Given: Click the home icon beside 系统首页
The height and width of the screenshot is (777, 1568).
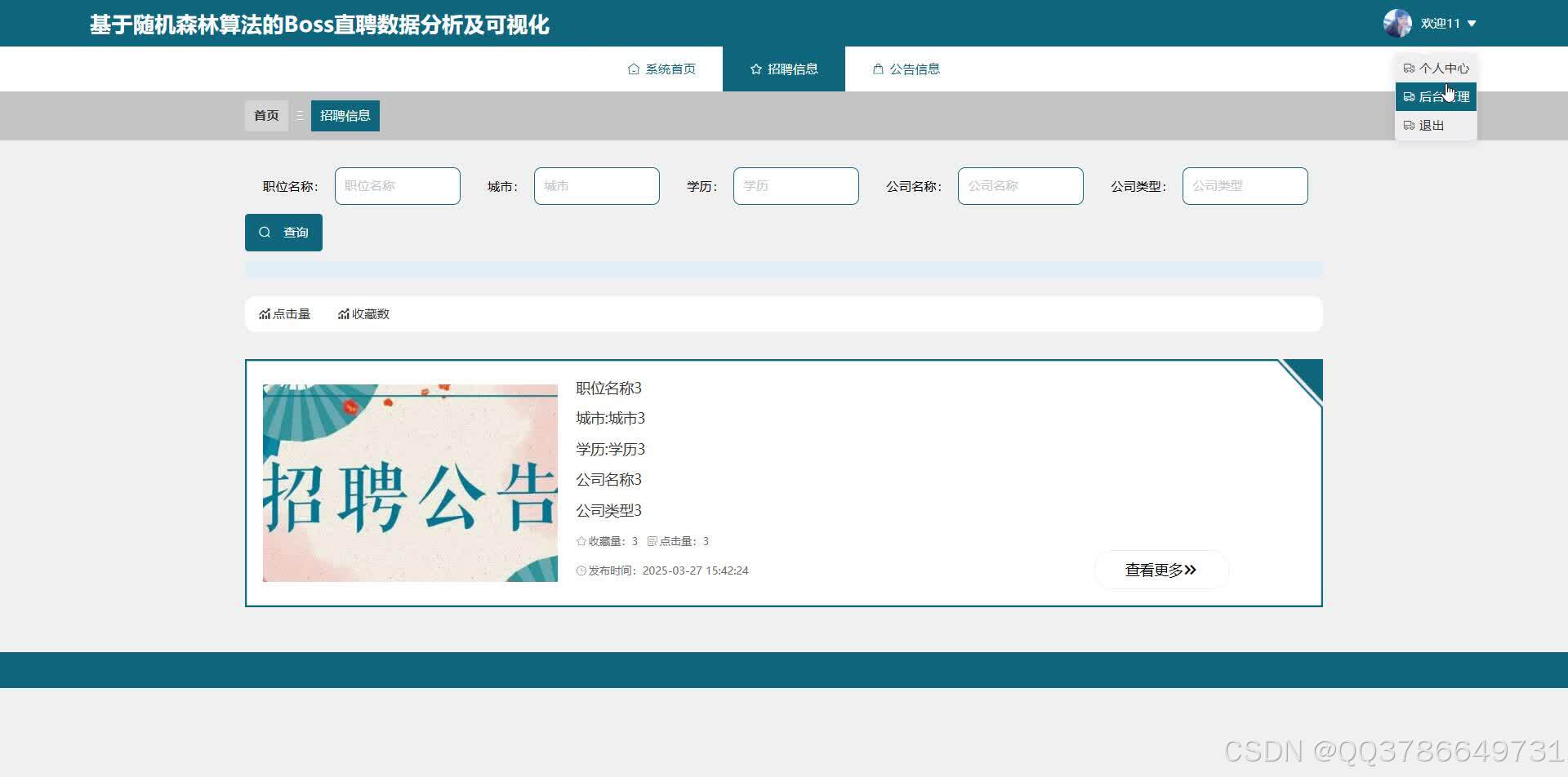Looking at the screenshot, I should coord(634,69).
